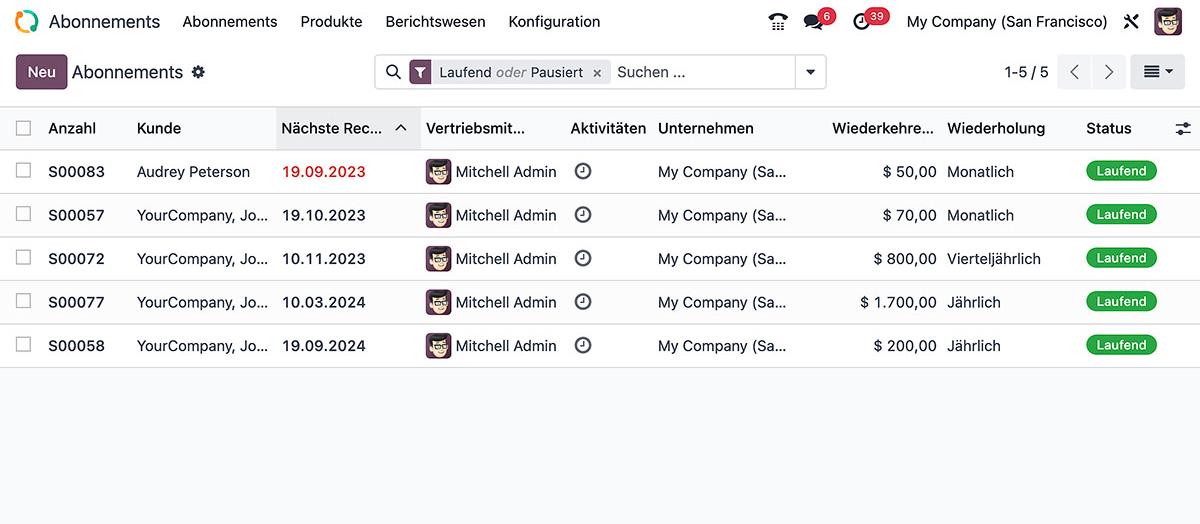1200x524 pixels.
Task: Open the Berichtswesen menu
Action: [x=435, y=21]
